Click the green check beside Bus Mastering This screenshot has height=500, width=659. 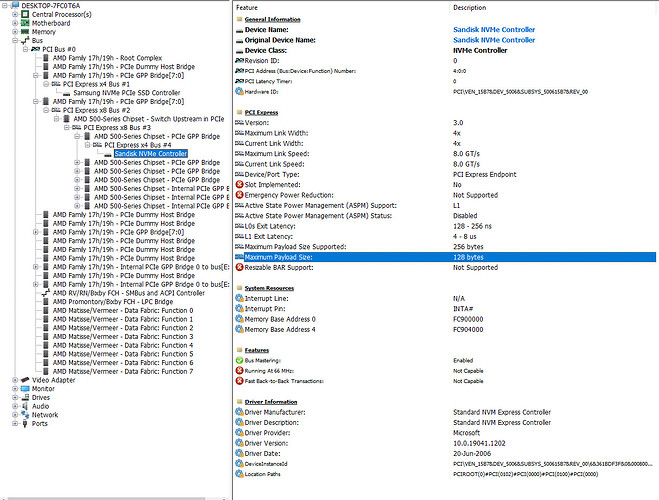(x=240, y=361)
